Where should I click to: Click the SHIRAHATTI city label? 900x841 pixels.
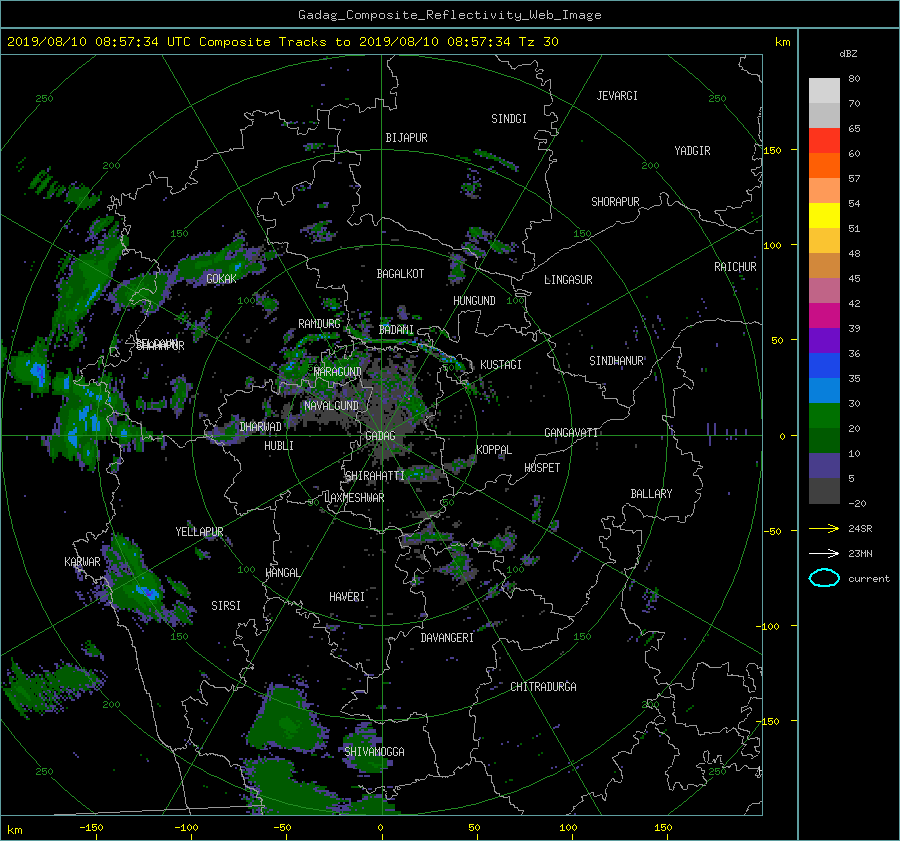375,475
